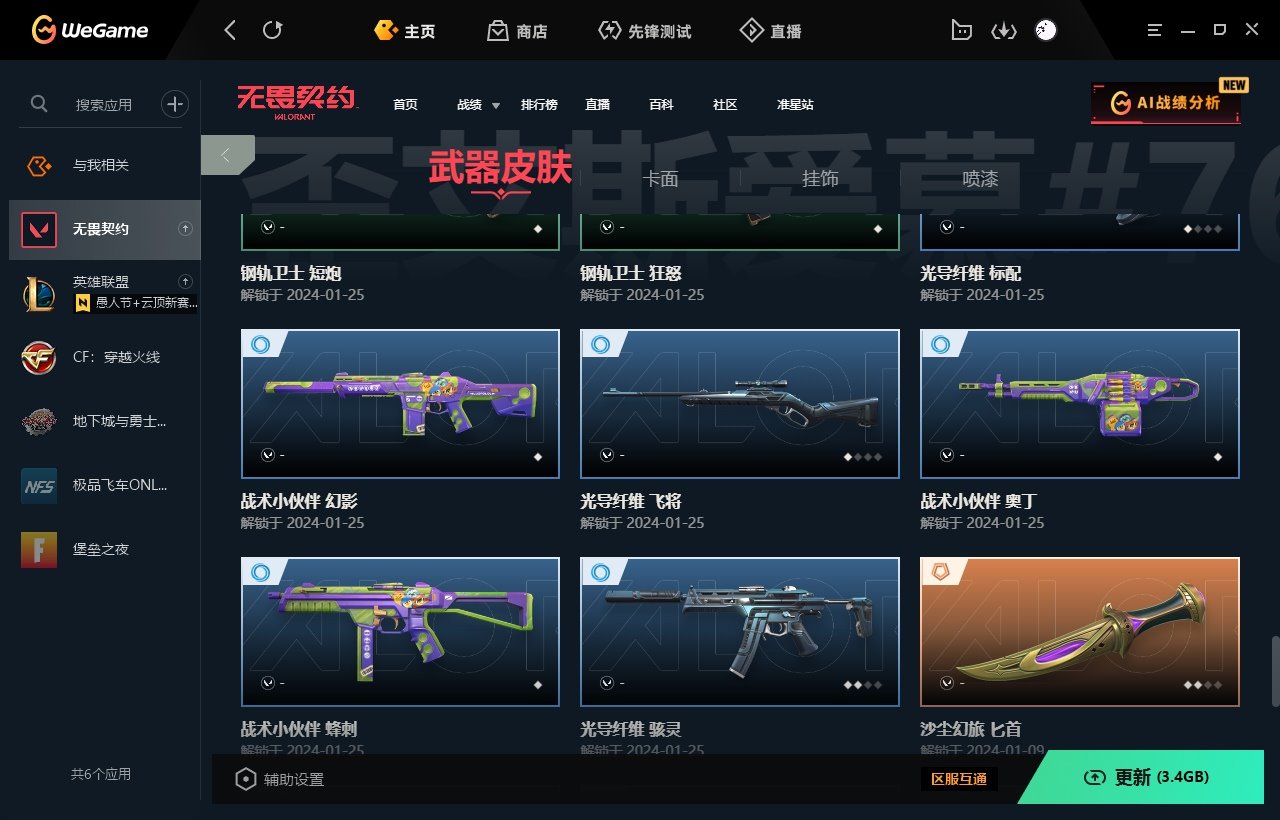This screenshot has width=1280, height=820.
Task: Select the 沙尘幻旅 匕首 skin thumbnail
Action: click(1080, 631)
